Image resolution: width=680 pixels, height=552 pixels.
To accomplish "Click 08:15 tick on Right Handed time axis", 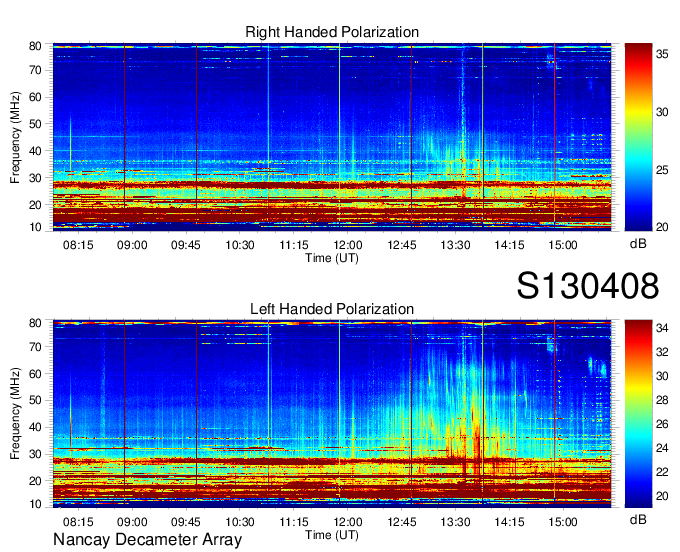I will point(78,245).
